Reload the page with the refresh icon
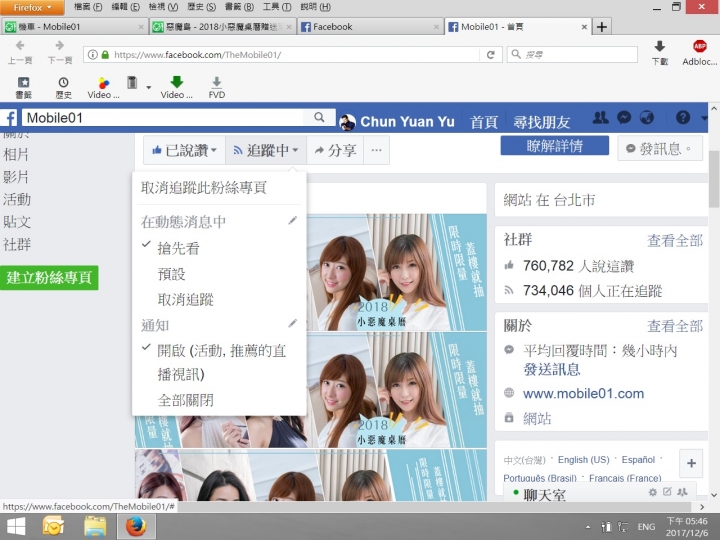Screen dimensions: 720x540 (x=490, y=55)
